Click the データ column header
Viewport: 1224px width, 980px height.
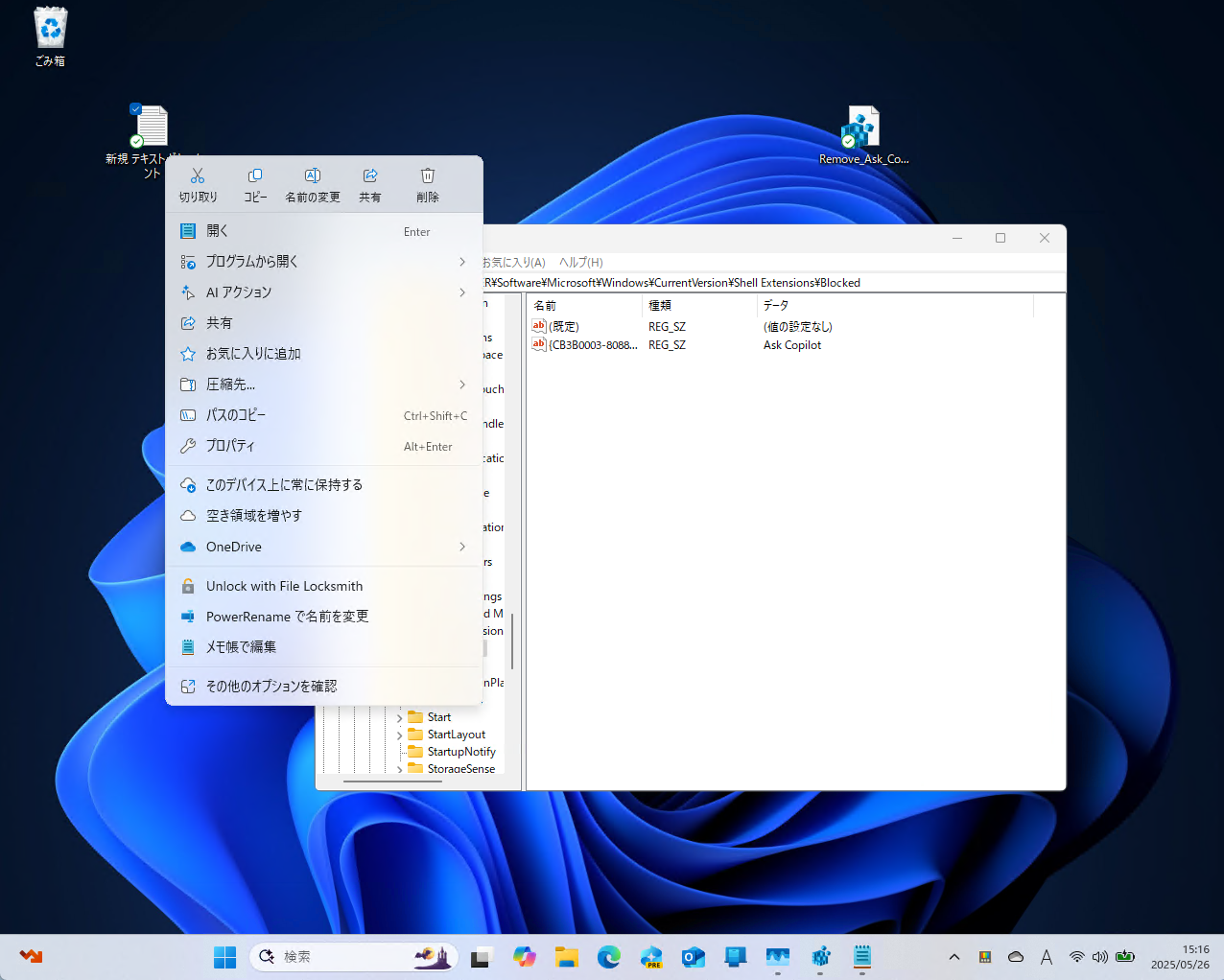click(895, 305)
